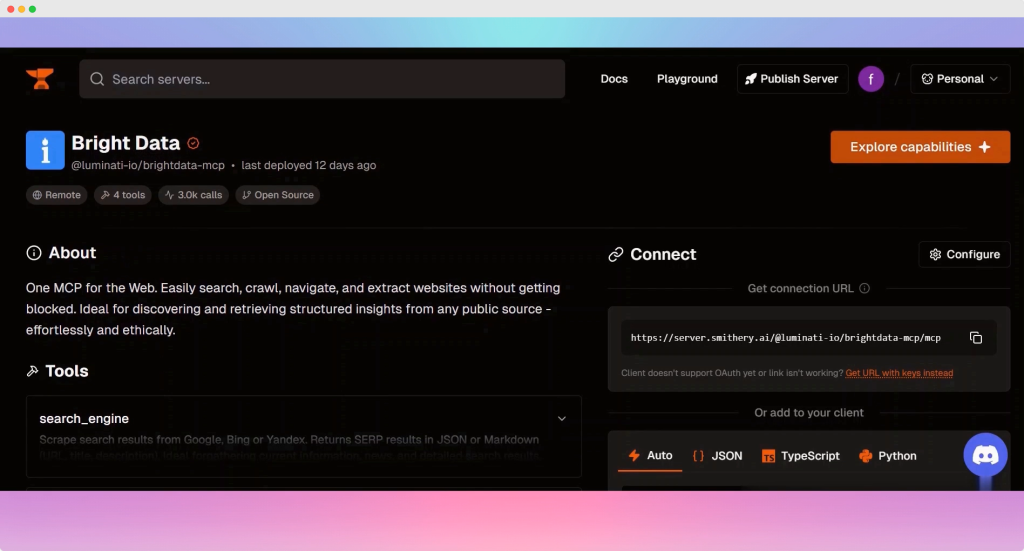The width and height of the screenshot is (1024, 551).
Task: Open the Personal workspace dropdown
Action: click(x=960, y=79)
